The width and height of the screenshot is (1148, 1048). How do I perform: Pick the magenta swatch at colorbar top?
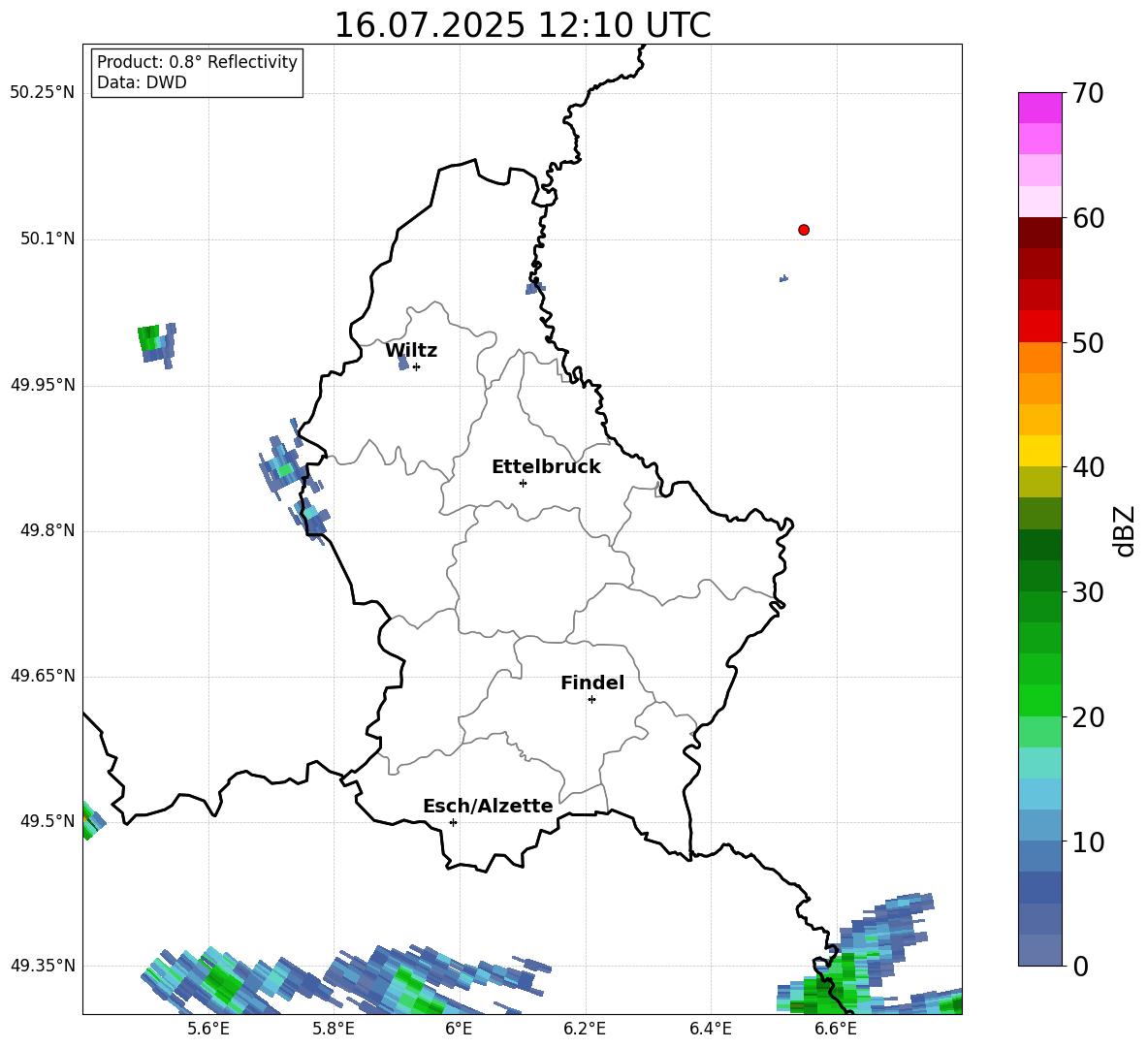point(1039,108)
